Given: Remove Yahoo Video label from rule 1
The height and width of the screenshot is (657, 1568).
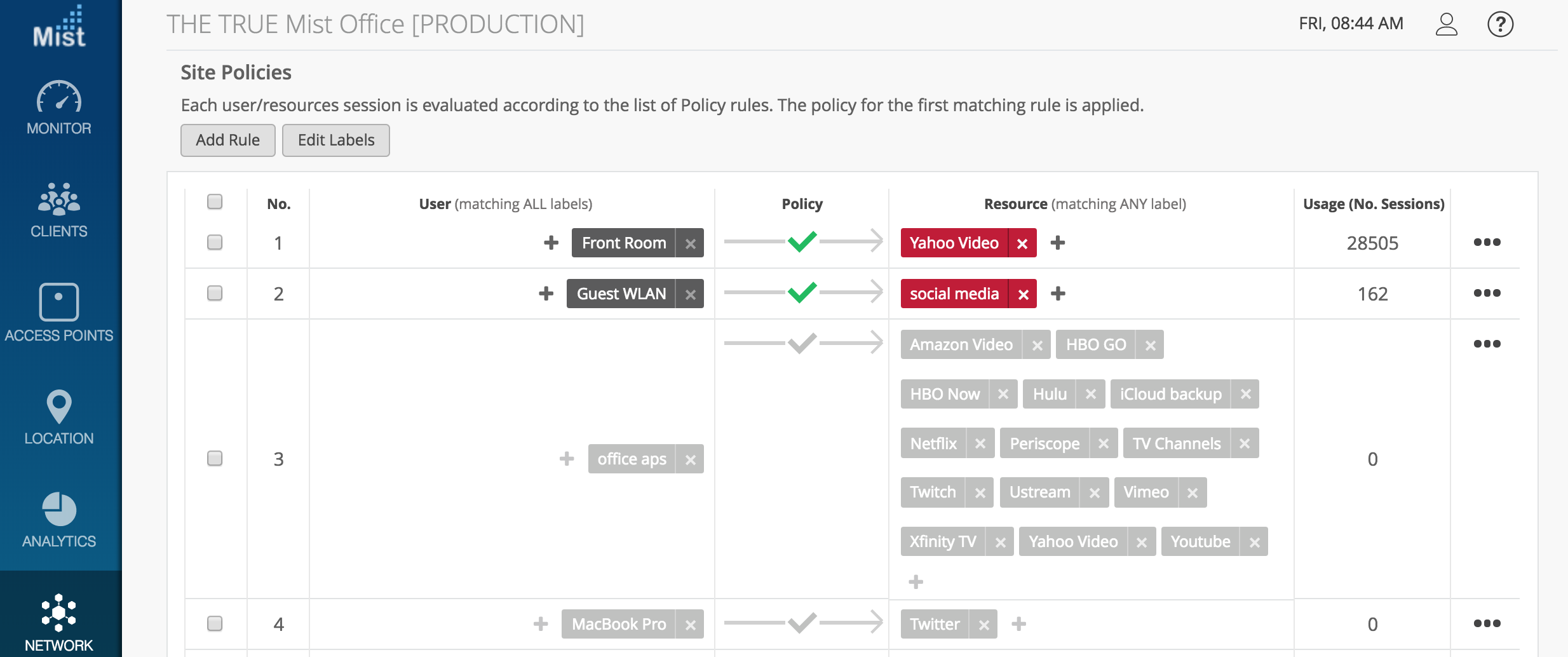Looking at the screenshot, I should coord(1022,243).
